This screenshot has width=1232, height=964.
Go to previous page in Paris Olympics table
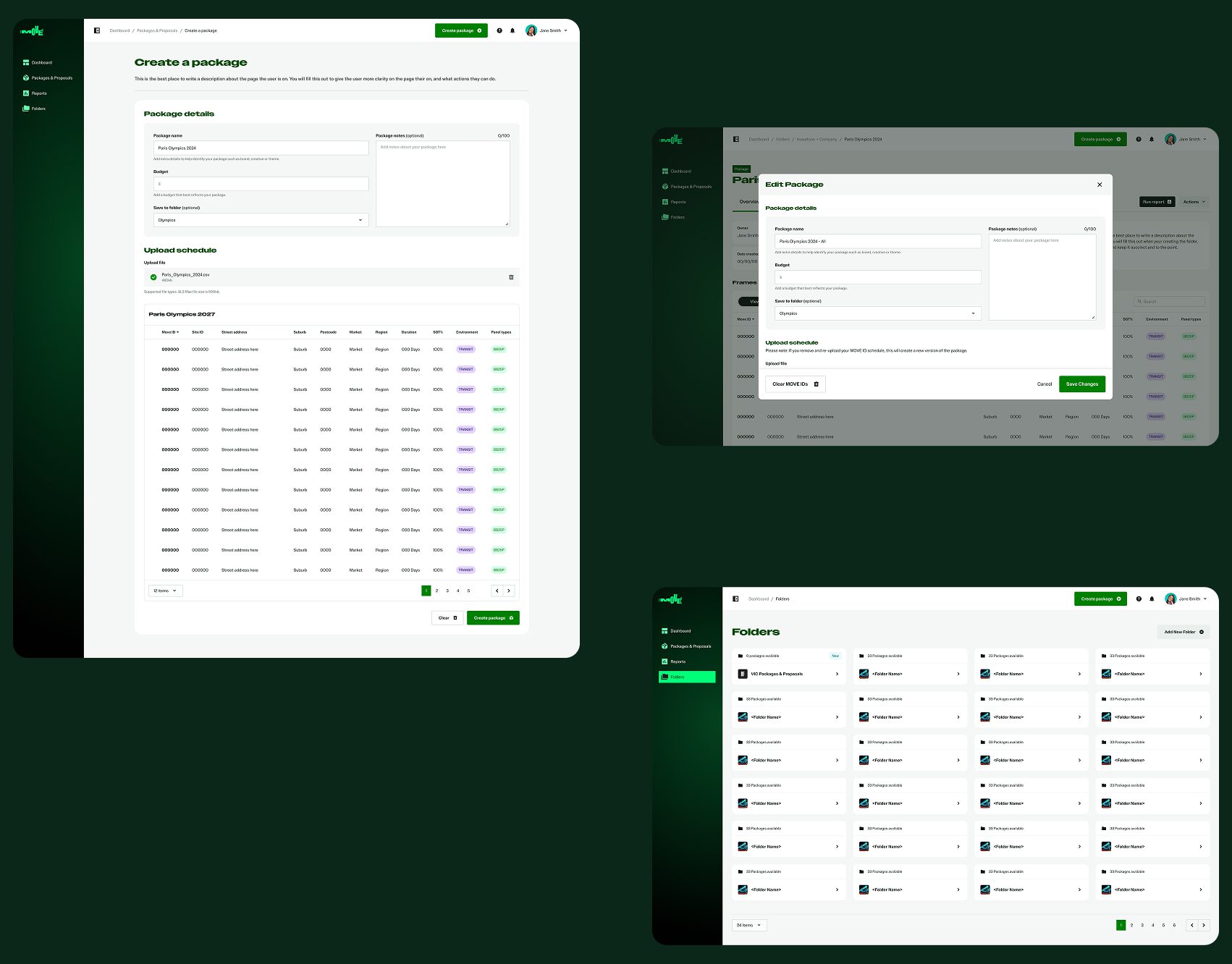coord(497,591)
